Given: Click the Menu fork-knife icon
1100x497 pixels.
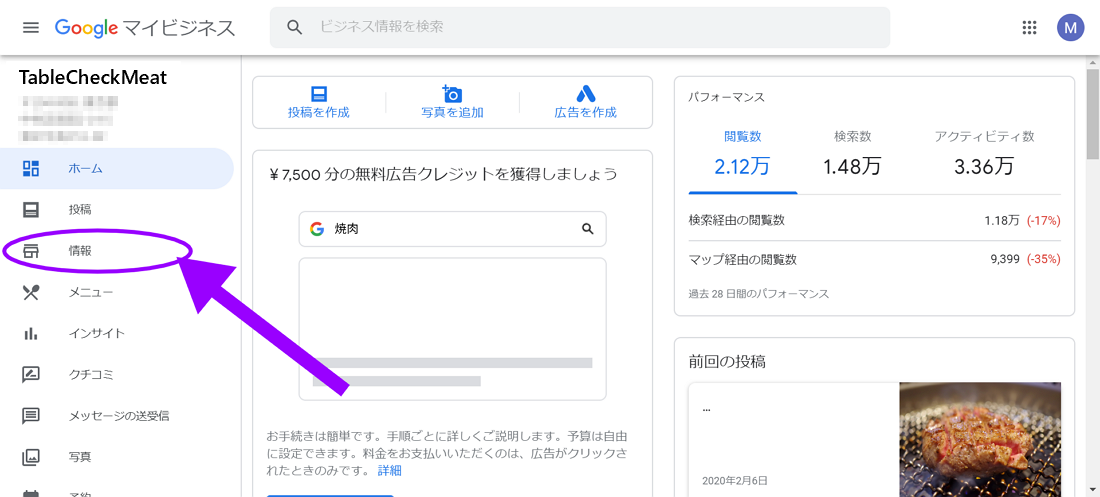Looking at the screenshot, I should pos(31,292).
